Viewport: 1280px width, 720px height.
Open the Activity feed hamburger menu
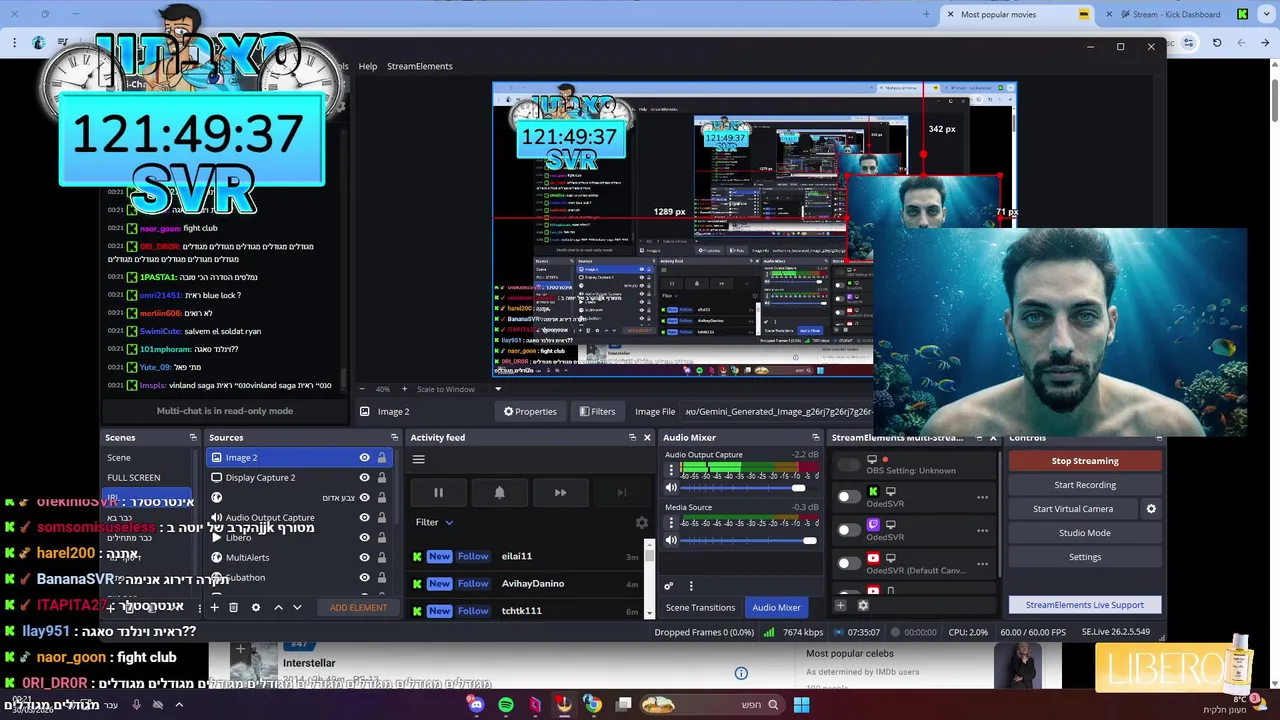419,459
